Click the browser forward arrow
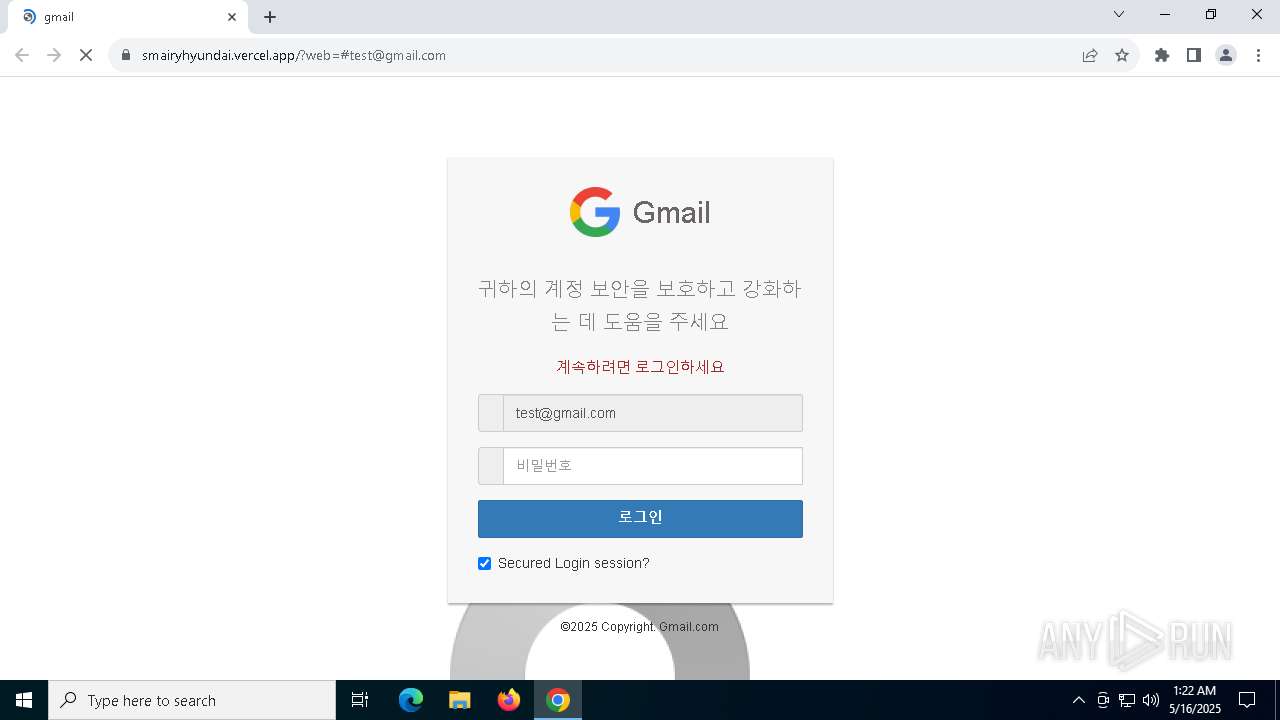The height and width of the screenshot is (720, 1280). (x=54, y=55)
